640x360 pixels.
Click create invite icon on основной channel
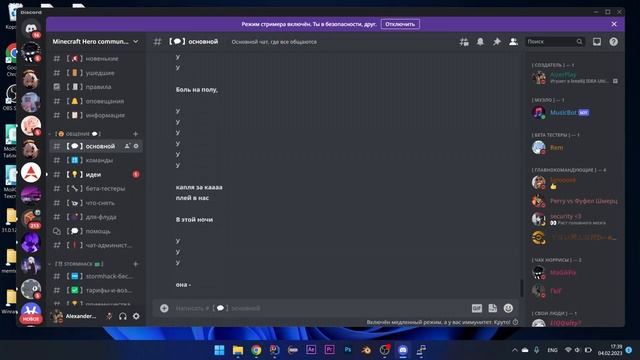(127, 146)
